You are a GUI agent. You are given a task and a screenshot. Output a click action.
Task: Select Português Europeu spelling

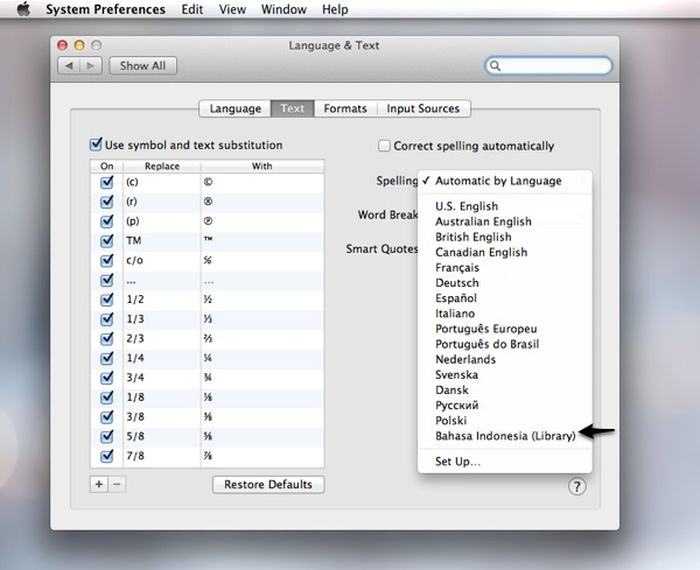click(505, 329)
